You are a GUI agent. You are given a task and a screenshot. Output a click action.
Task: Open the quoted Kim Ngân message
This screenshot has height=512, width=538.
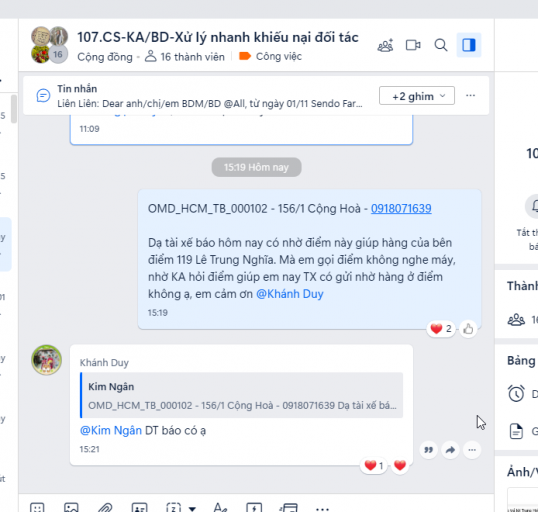tap(241, 395)
